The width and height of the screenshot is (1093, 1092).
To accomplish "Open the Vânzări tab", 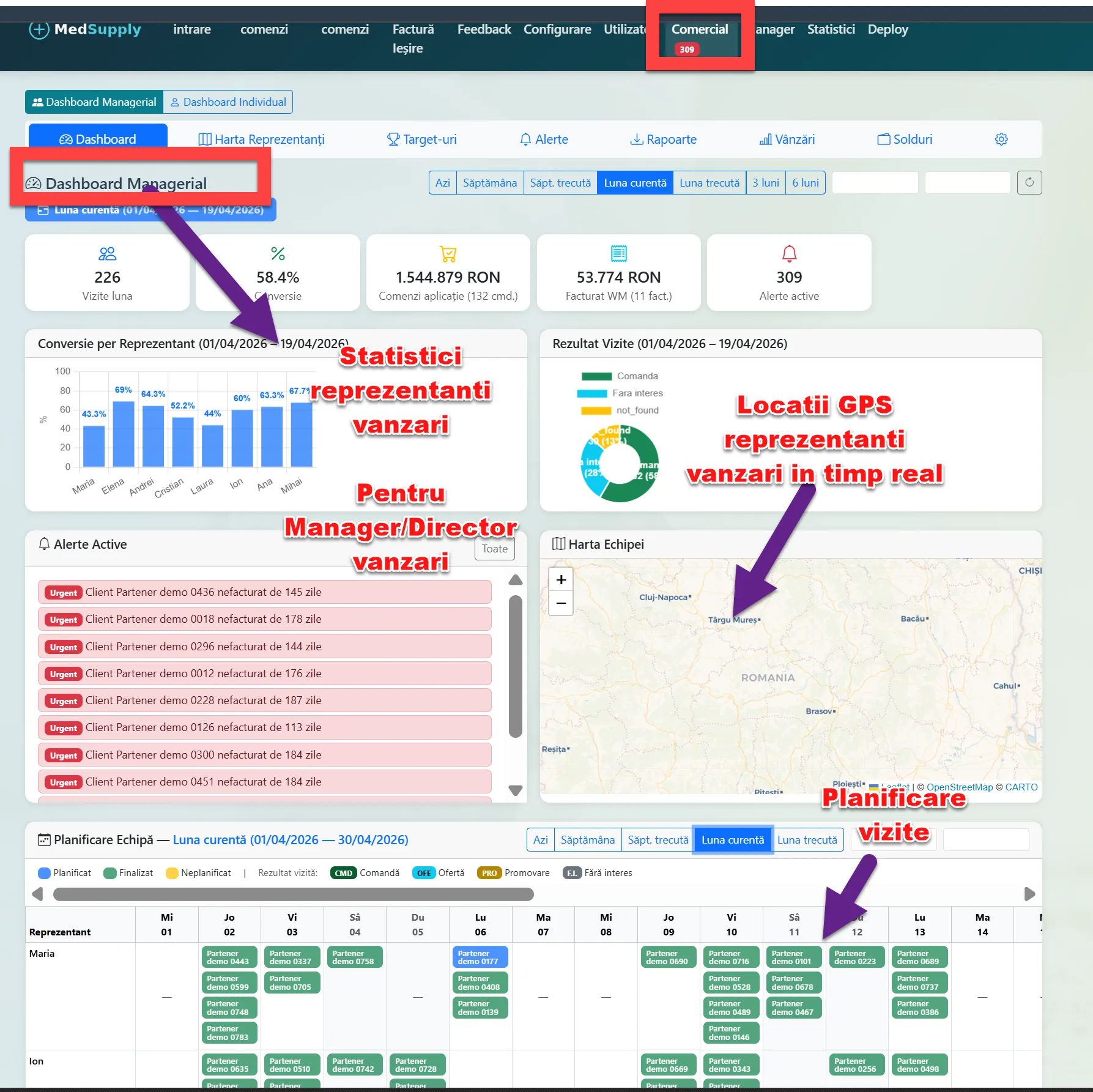I will [787, 139].
